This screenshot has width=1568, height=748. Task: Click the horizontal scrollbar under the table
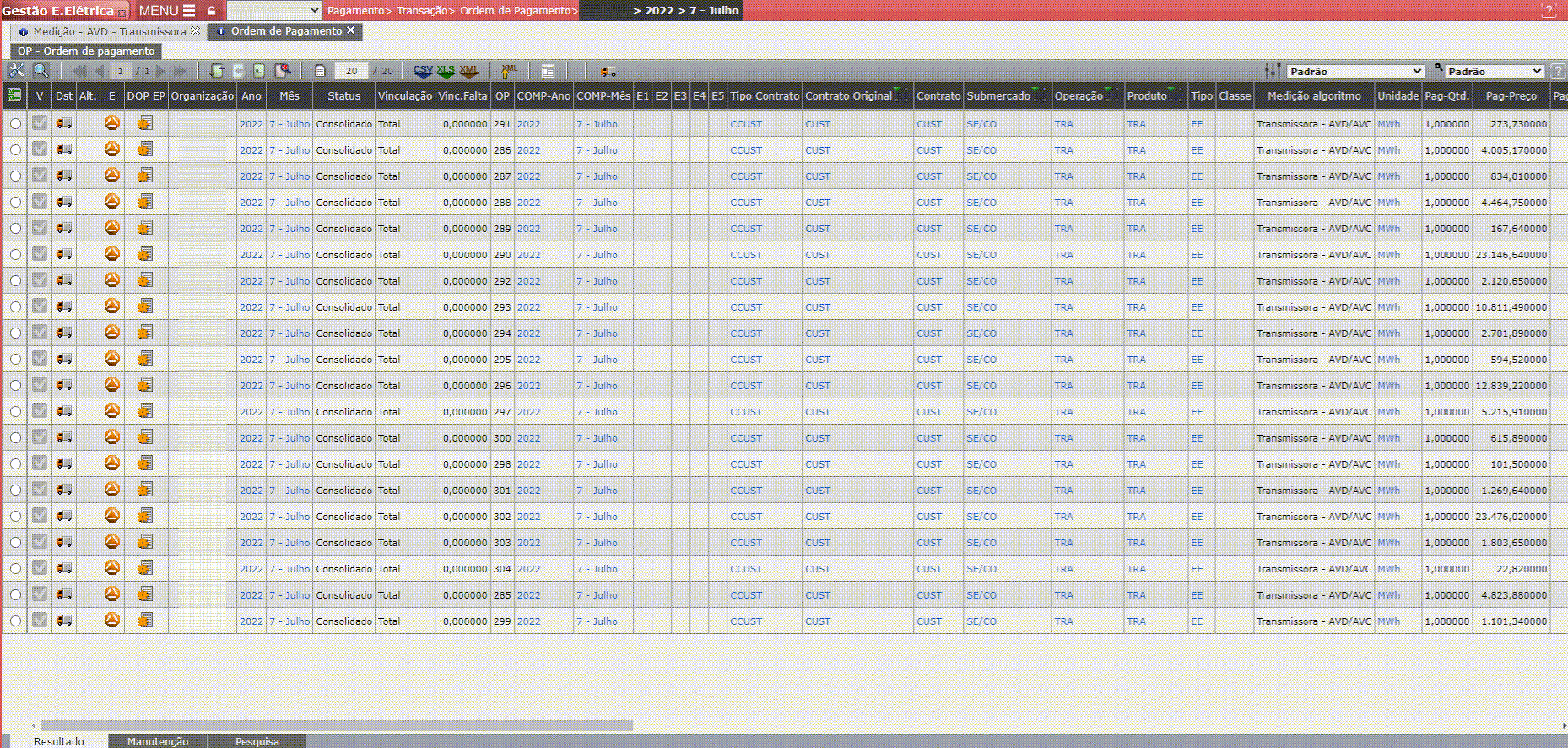tap(338, 725)
